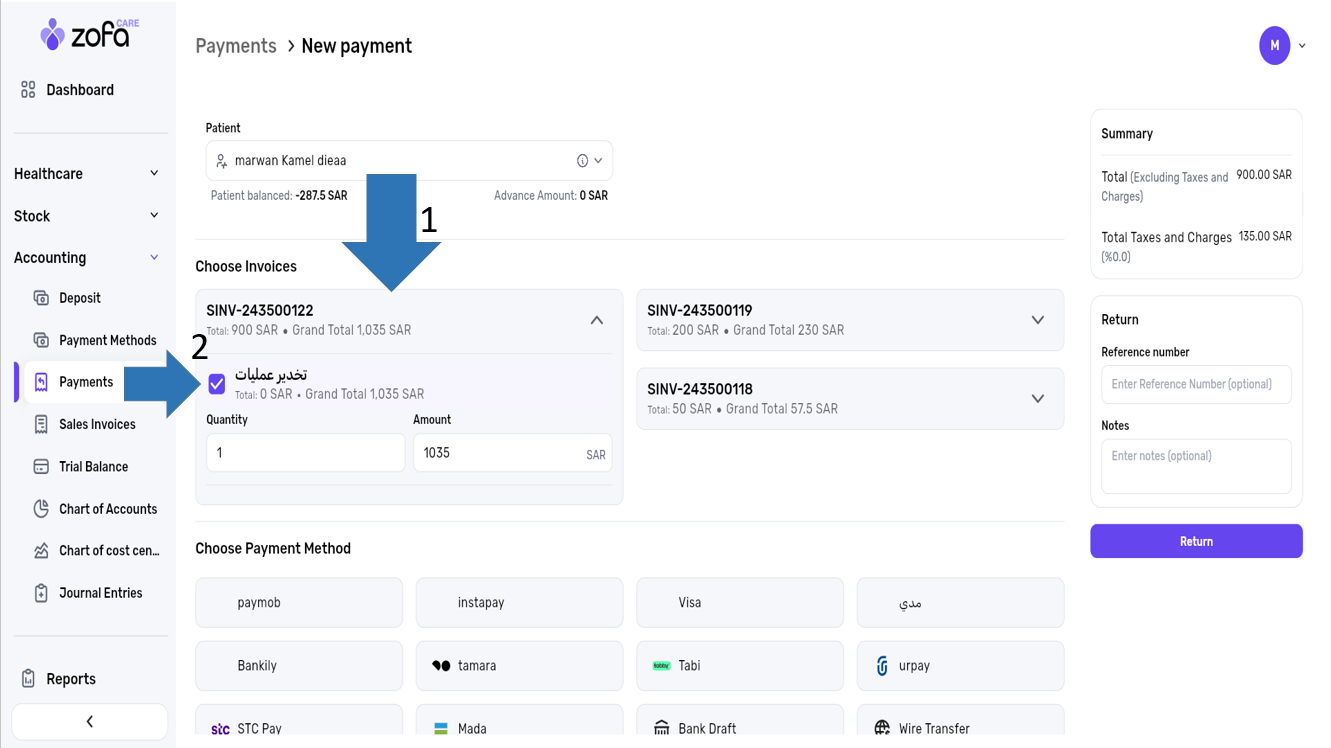Click the Chart of Accounts pie icon
The image size is (1331, 748).
[x=41, y=509]
